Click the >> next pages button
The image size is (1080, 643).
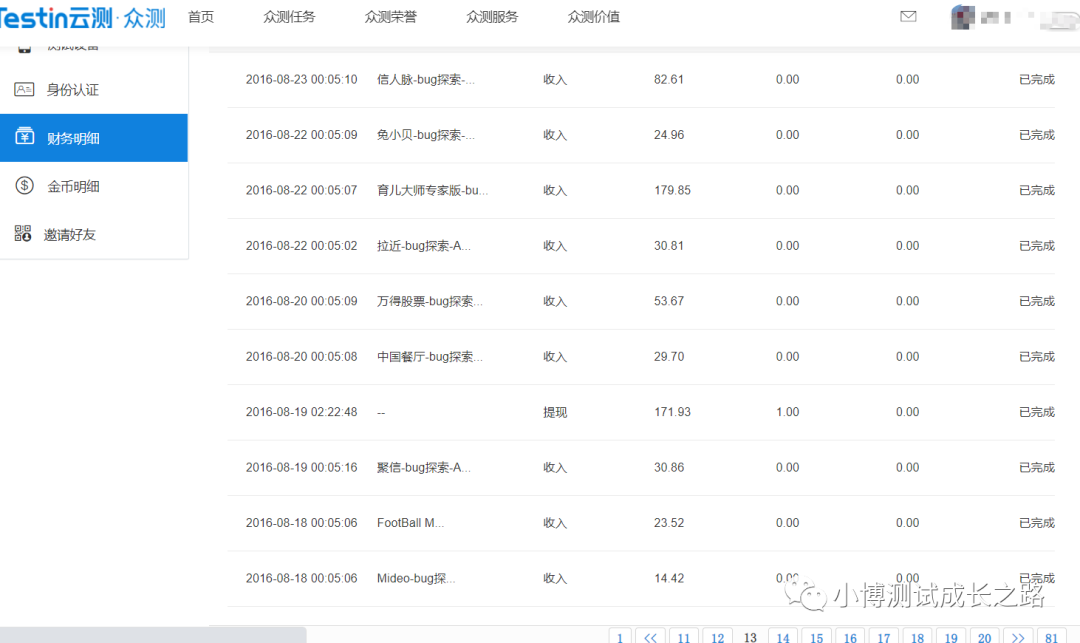click(1018, 636)
